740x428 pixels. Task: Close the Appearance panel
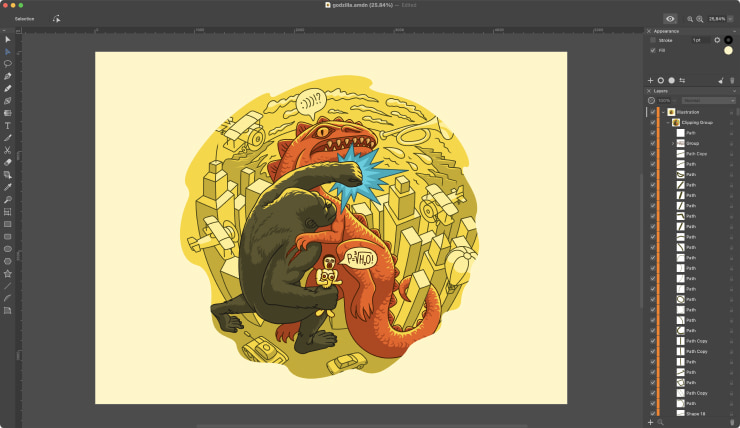(x=649, y=31)
